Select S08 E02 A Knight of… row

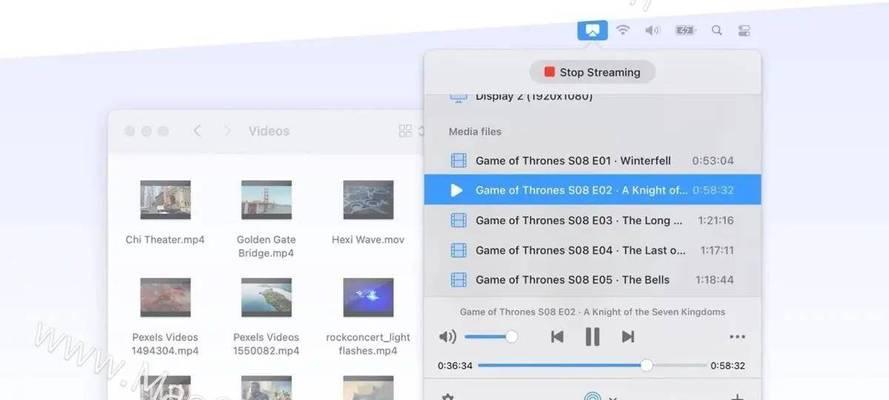pyautogui.click(x=592, y=190)
